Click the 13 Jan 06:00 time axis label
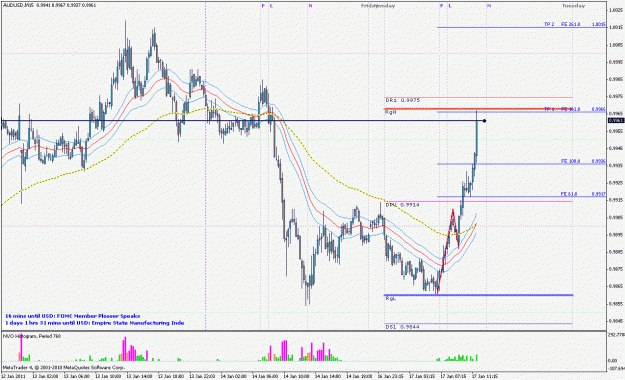 point(77,376)
